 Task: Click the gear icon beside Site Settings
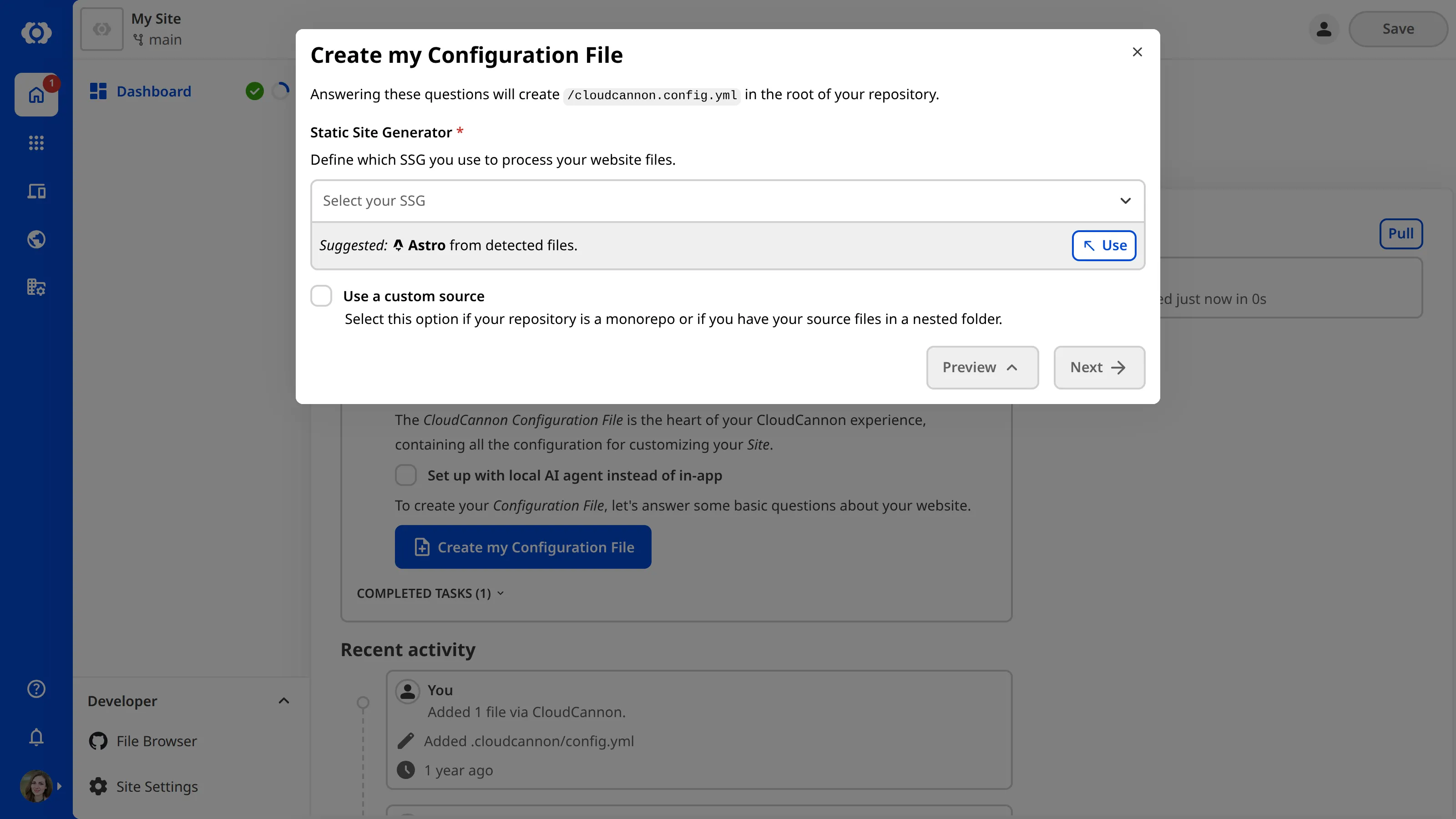pos(98,786)
